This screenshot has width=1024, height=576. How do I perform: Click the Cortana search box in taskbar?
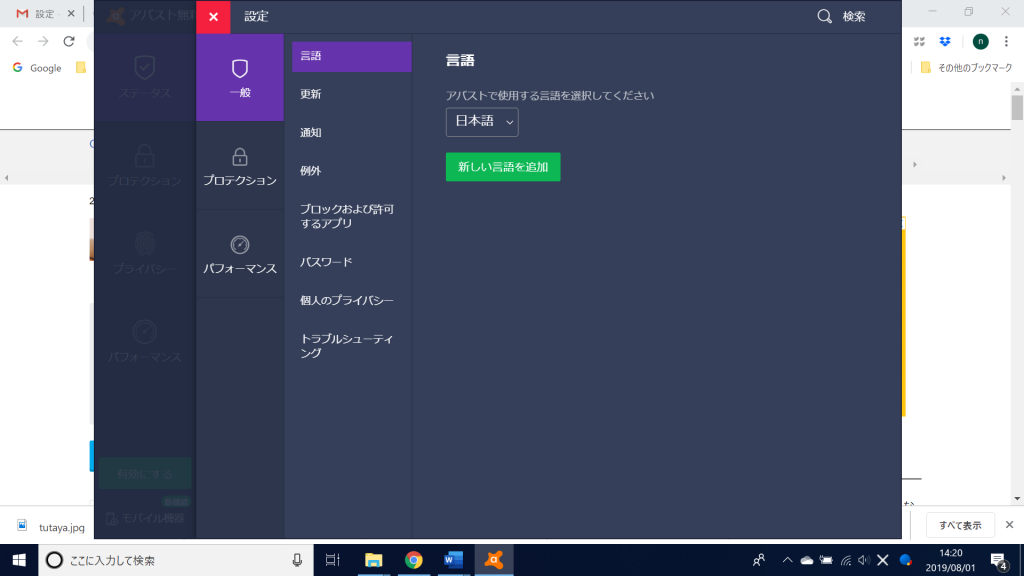pyautogui.click(x=176, y=560)
